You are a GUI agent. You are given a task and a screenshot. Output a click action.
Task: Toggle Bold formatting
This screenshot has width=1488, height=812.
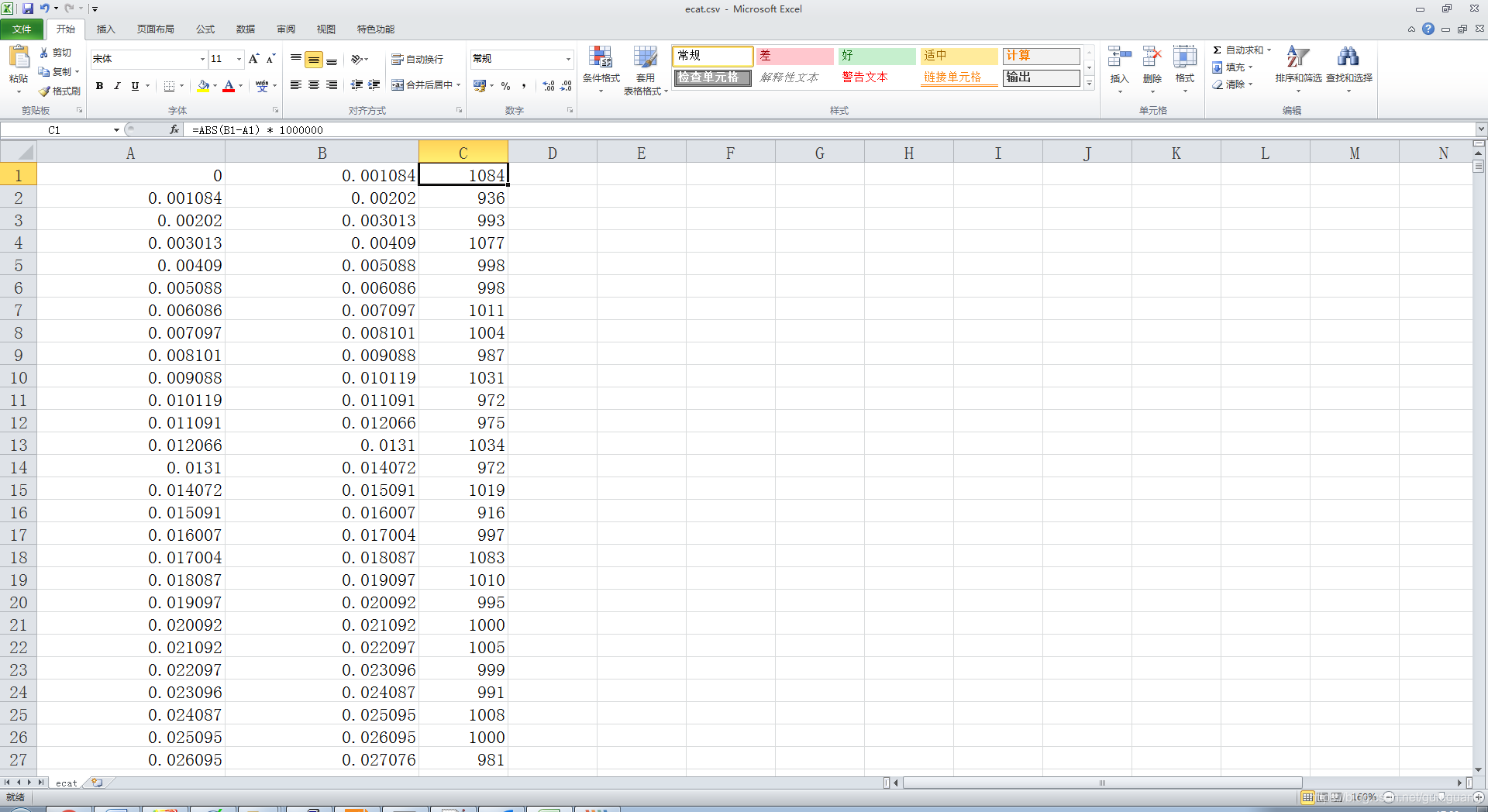click(99, 86)
